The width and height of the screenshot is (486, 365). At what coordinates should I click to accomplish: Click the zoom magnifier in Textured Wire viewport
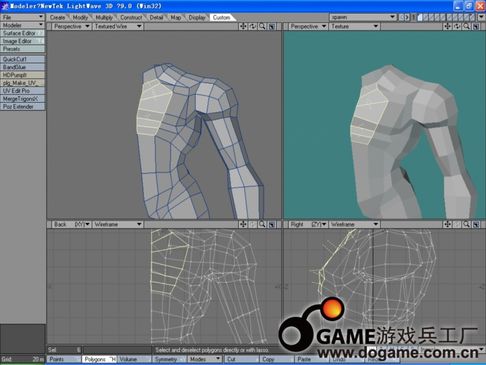click(x=262, y=26)
